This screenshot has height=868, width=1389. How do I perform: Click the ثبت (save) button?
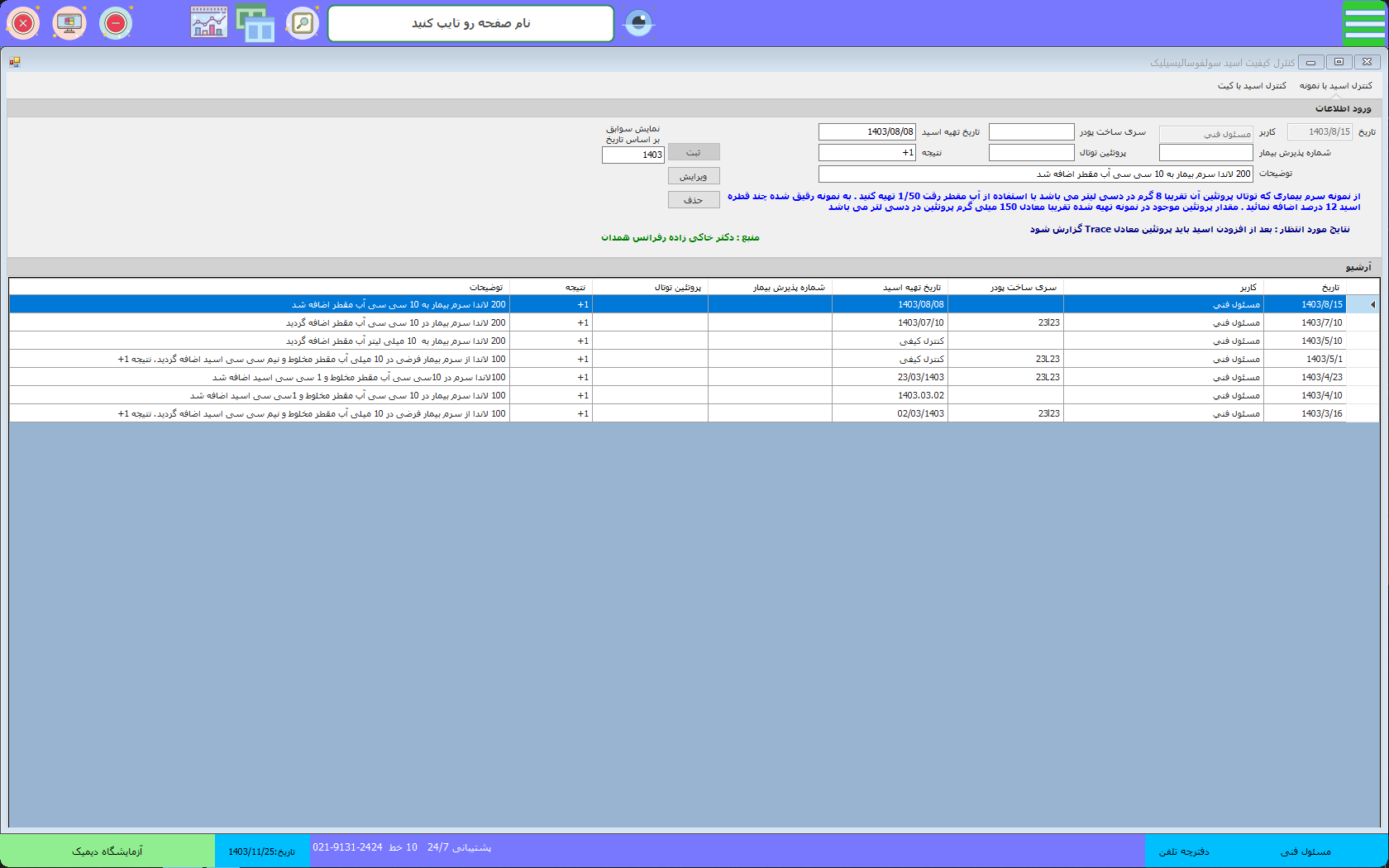[x=694, y=152]
